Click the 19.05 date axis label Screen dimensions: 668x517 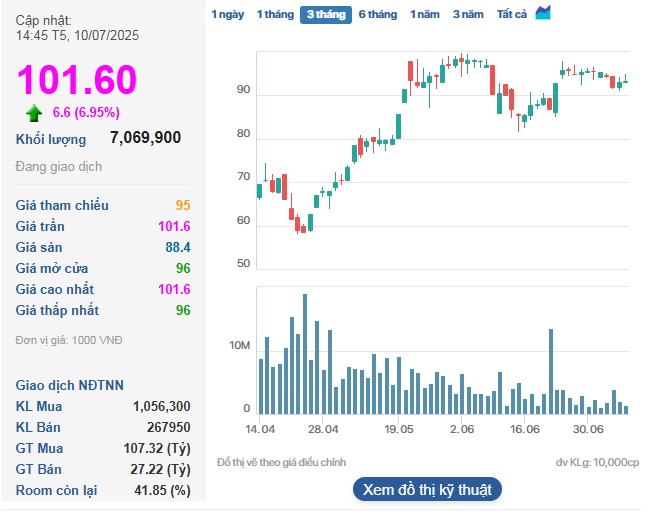(399, 429)
